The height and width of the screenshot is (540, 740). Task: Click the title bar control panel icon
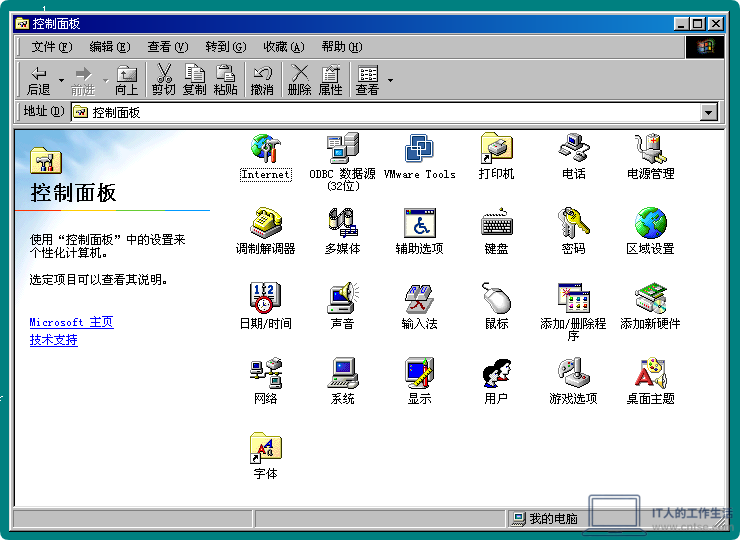(x=22, y=23)
